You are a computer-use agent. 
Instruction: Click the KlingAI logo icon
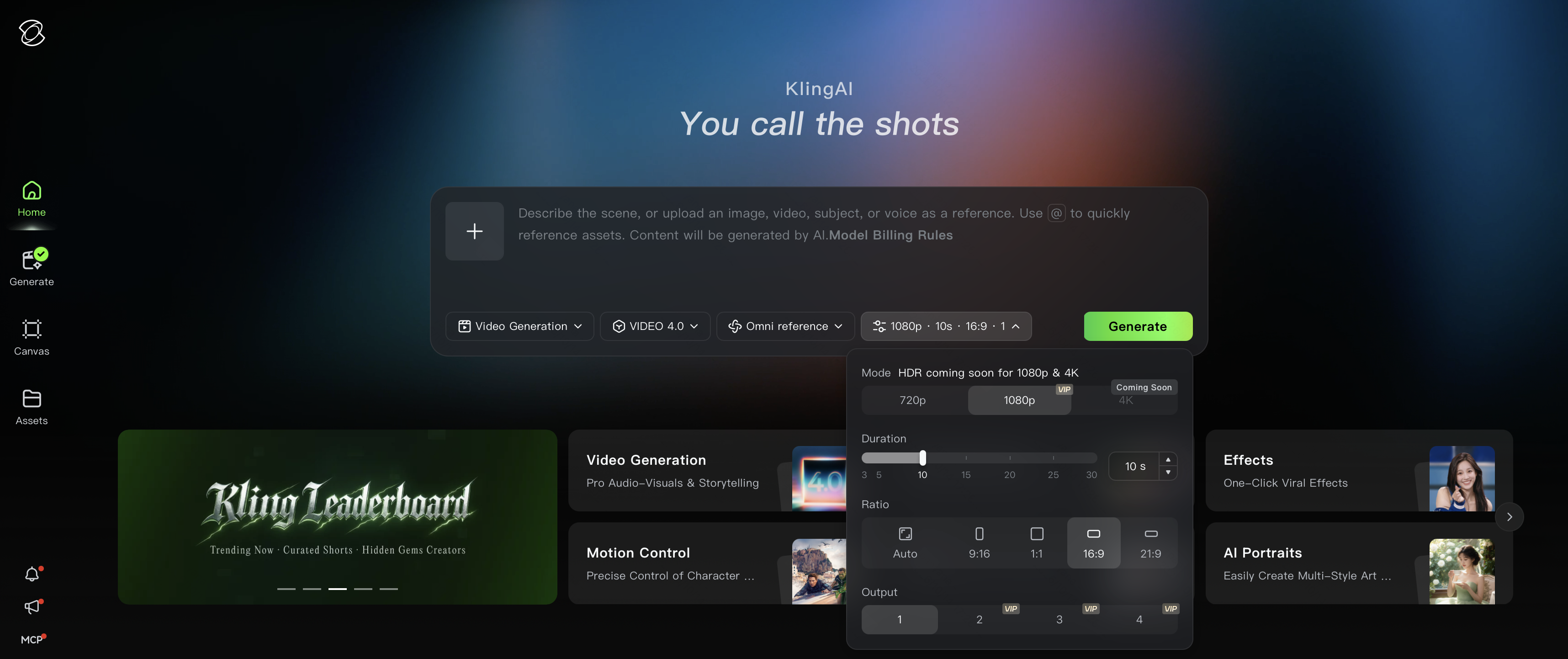(32, 33)
